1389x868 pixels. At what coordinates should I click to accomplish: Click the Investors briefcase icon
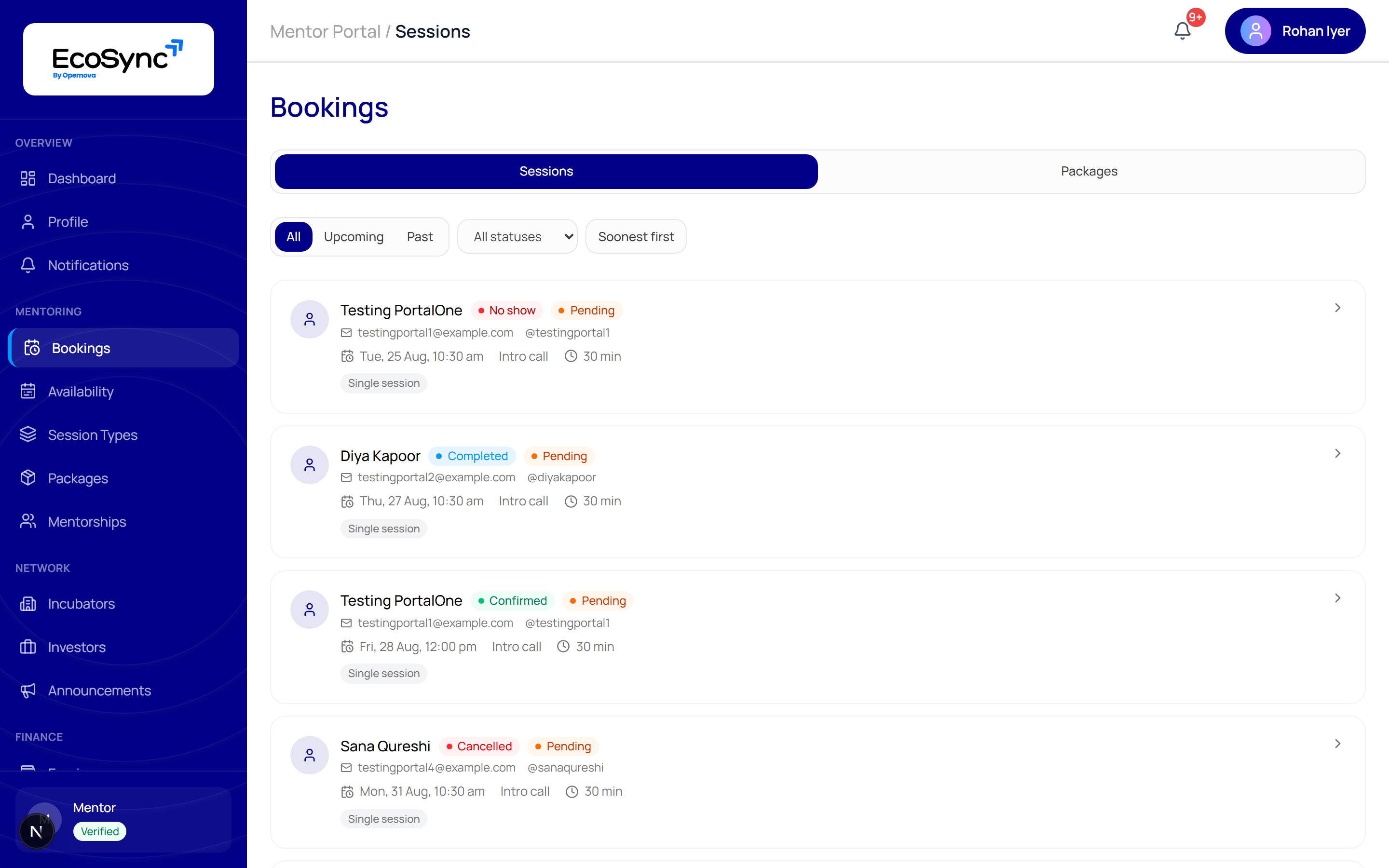pyautogui.click(x=28, y=647)
